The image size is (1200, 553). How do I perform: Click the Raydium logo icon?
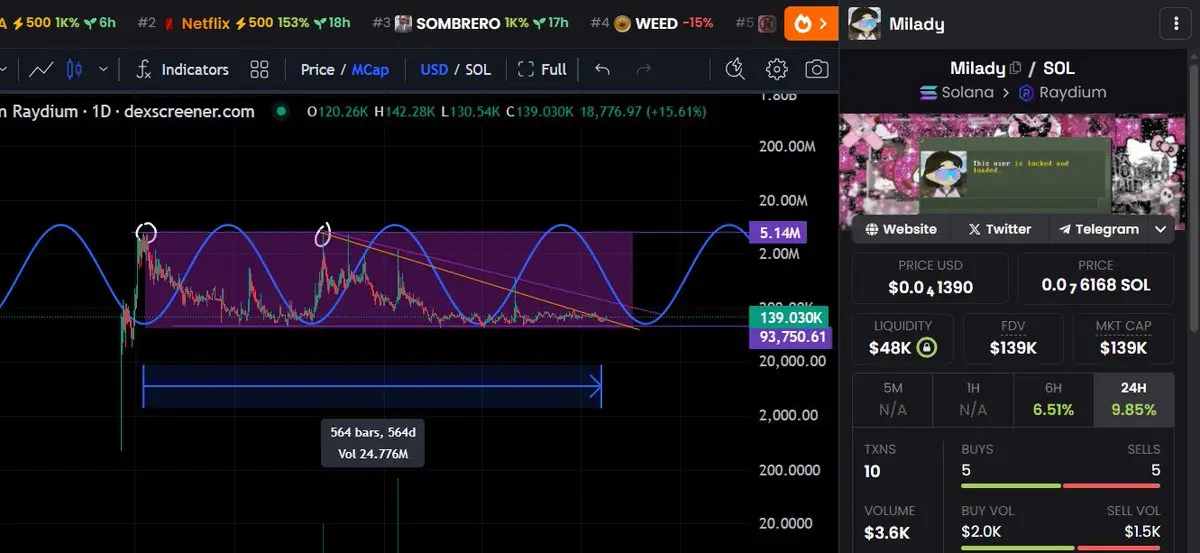(x=1026, y=92)
